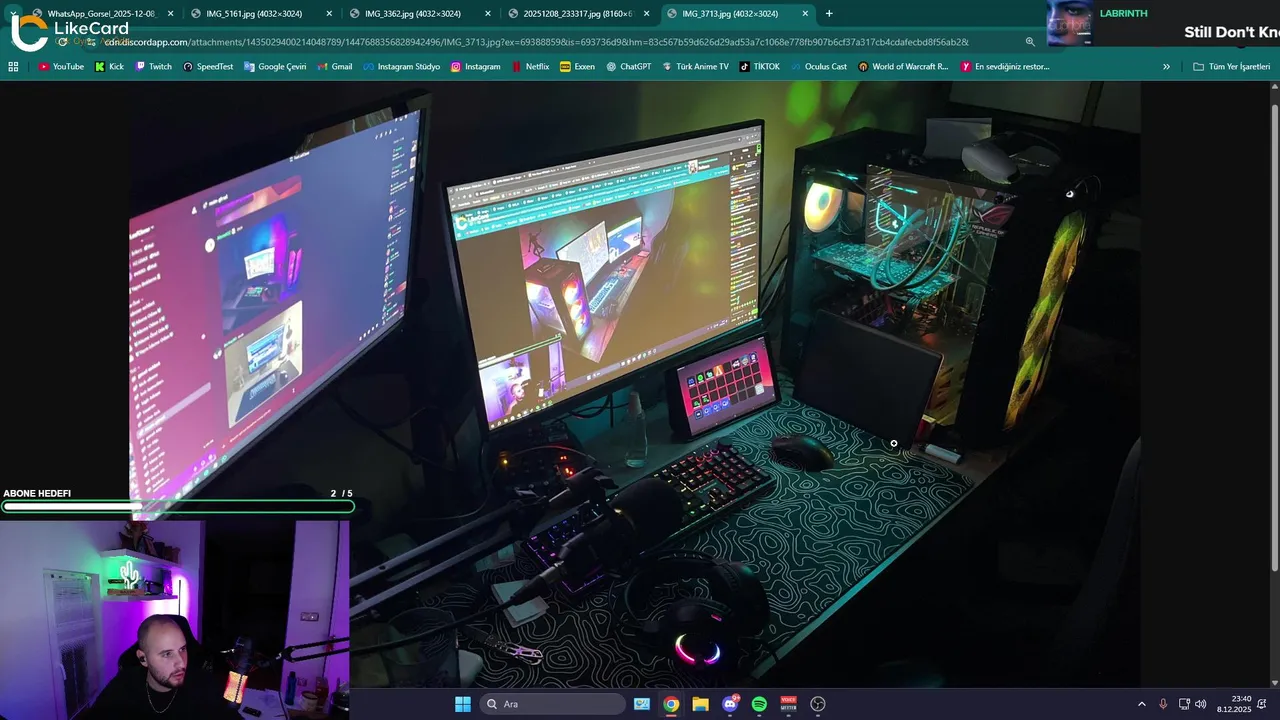Open File Explorer from the taskbar

pos(700,704)
